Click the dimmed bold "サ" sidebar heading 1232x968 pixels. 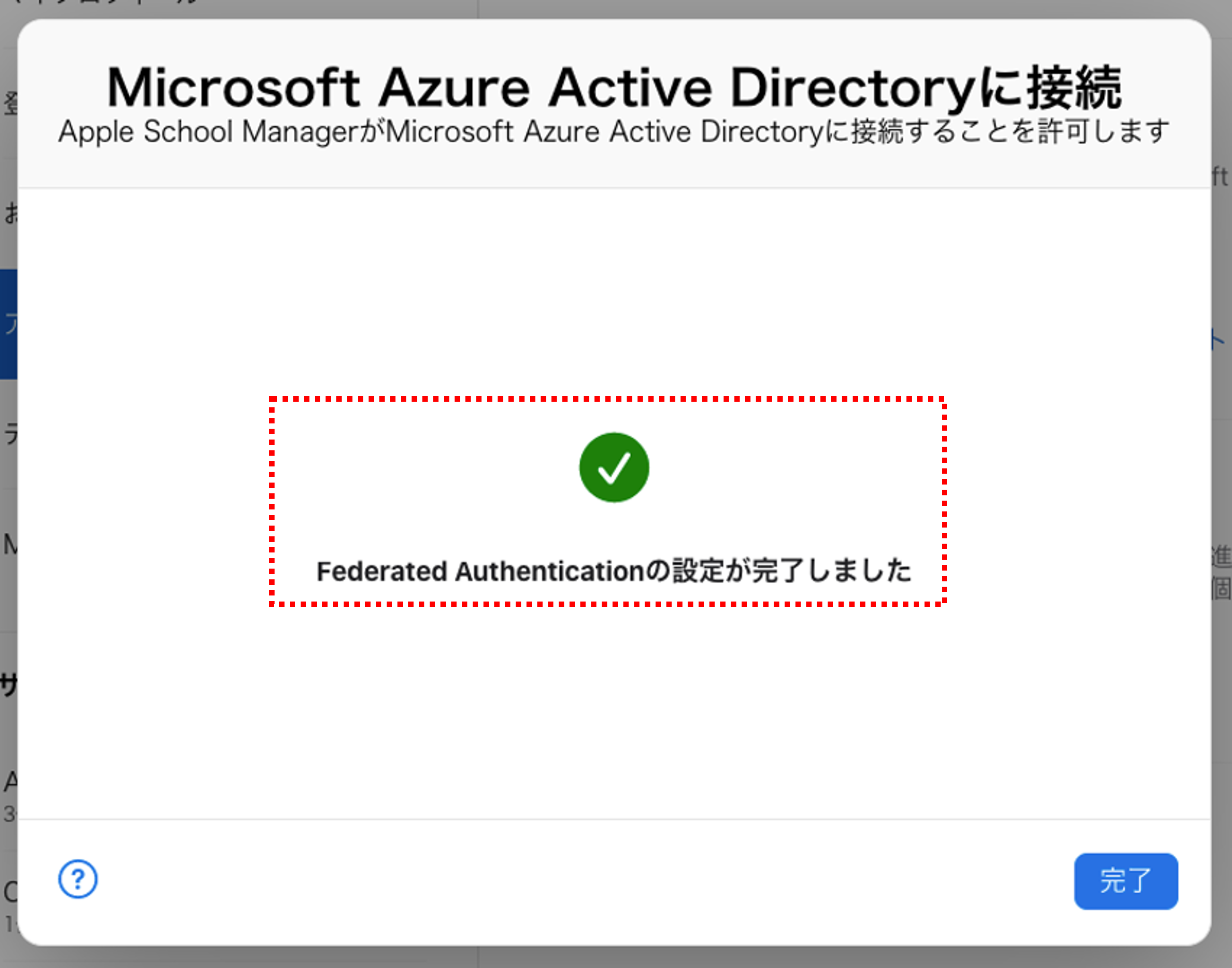click(x=9, y=684)
